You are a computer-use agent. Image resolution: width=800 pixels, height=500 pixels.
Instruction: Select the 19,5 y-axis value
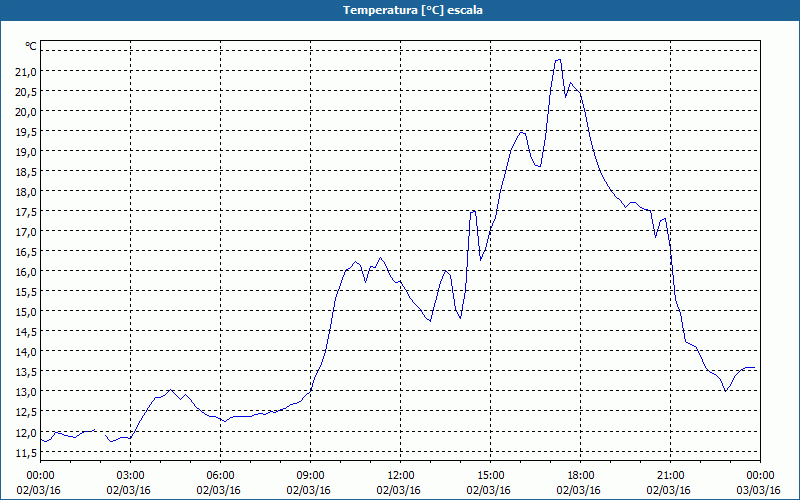coord(26,132)
